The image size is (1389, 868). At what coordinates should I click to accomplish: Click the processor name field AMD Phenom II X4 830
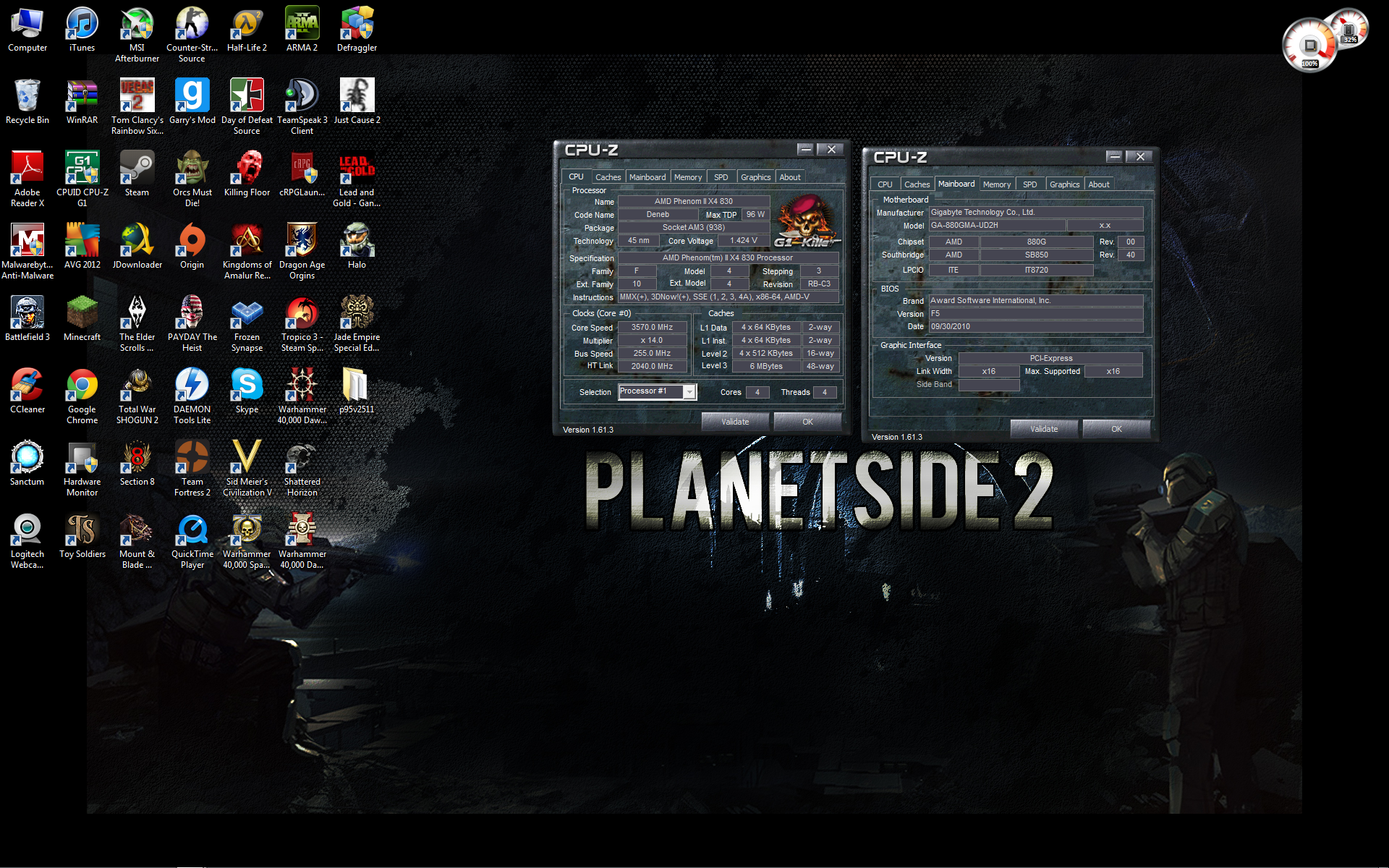pyautogui.click(x=693, y=202)
